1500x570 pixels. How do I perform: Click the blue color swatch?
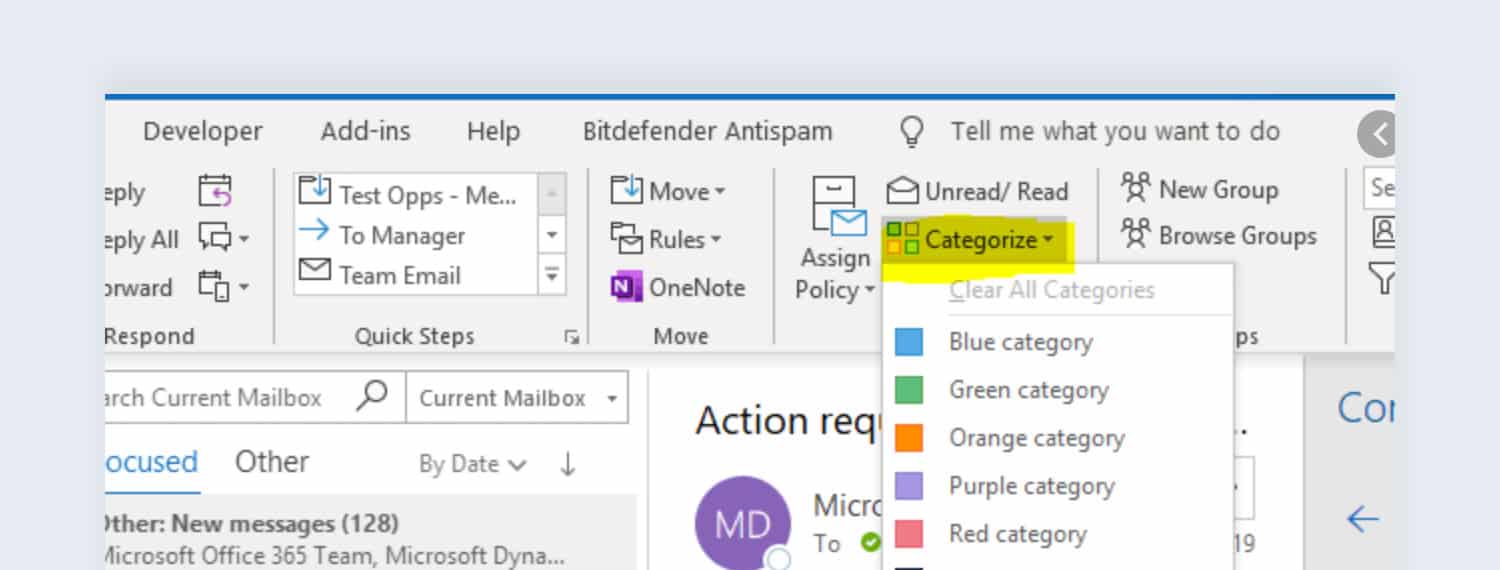(x=909, y=343)
